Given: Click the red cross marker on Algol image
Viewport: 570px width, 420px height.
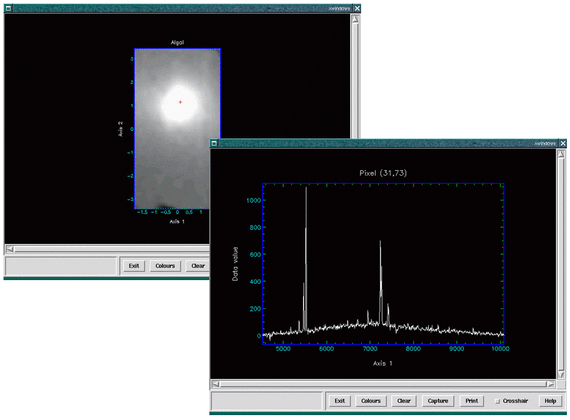Looking at the screenshot, I should [x=180, y=102].
